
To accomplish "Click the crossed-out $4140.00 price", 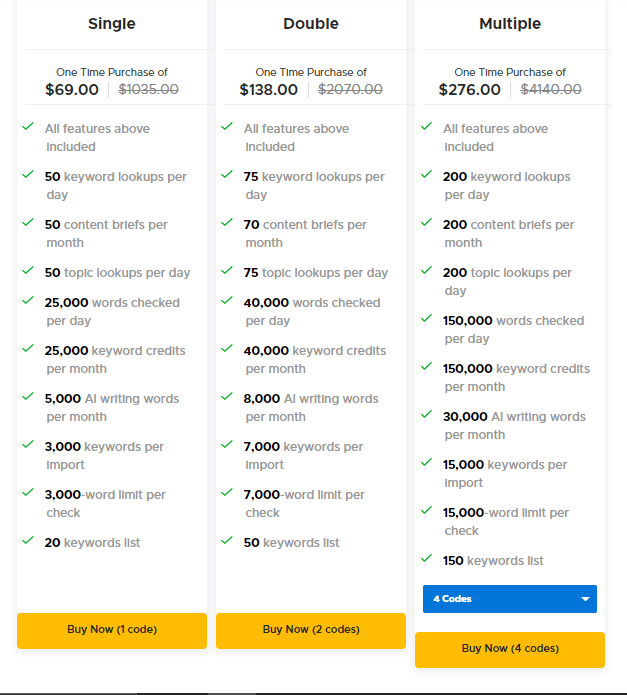I will tap(551, 89).
